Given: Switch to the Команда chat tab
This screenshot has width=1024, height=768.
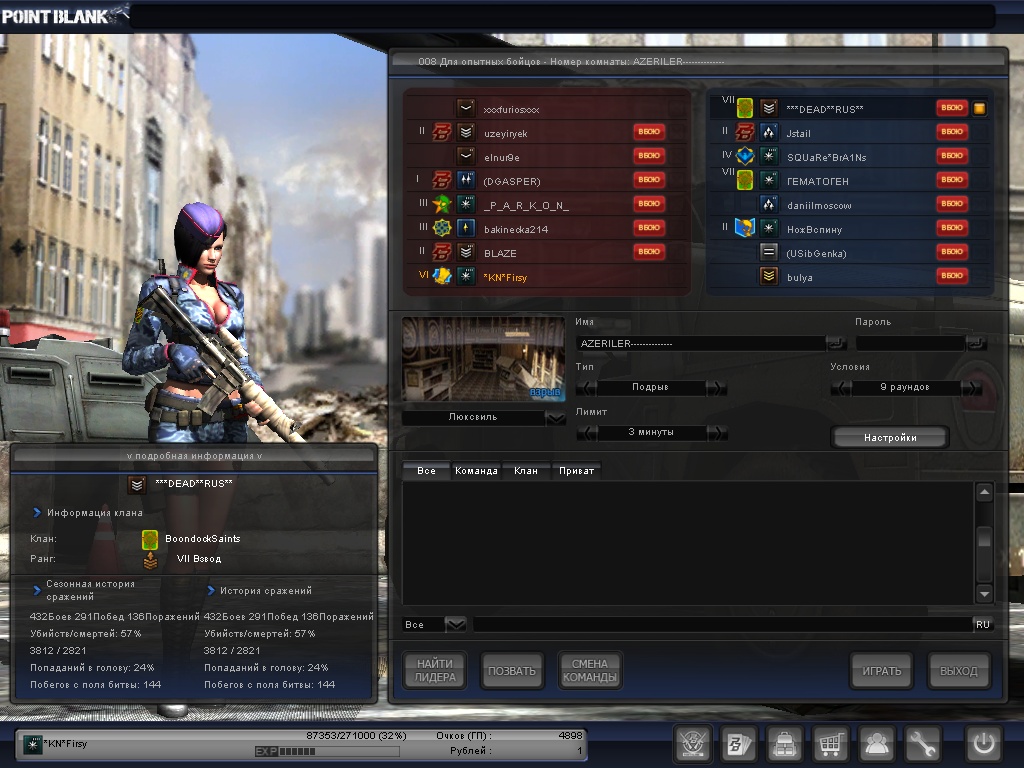Looking at the screenshot, I should point(476,470).
